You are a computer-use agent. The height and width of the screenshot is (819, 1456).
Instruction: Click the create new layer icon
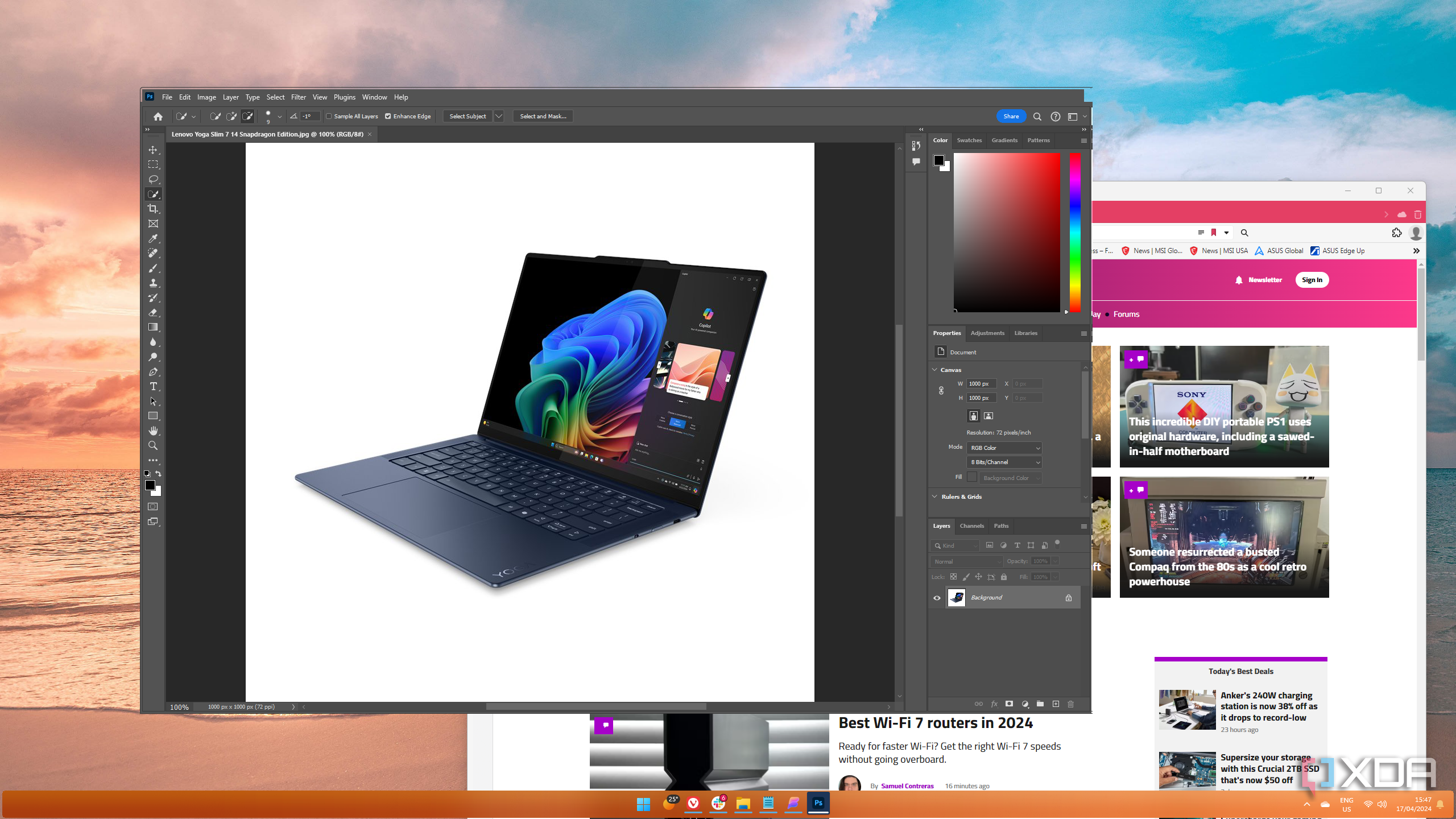(x=1056, y=704)
